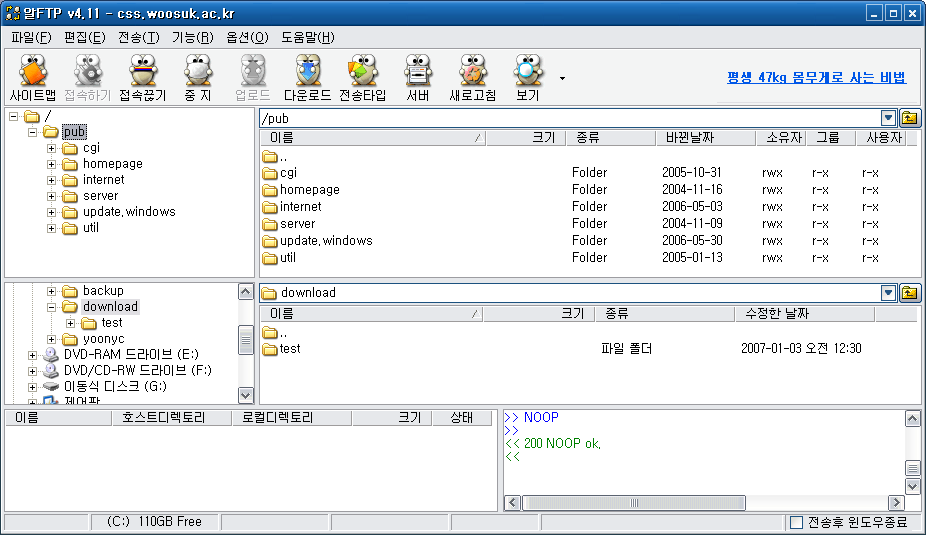Open the 전송(T) menu
The image size is (926, 535).
(139, 38)
